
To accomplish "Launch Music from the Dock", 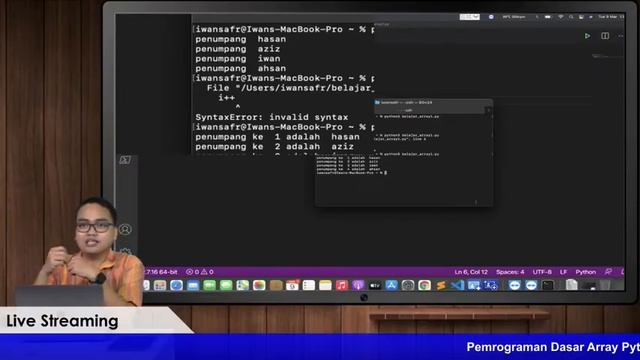I will click(x=342, y=285).
